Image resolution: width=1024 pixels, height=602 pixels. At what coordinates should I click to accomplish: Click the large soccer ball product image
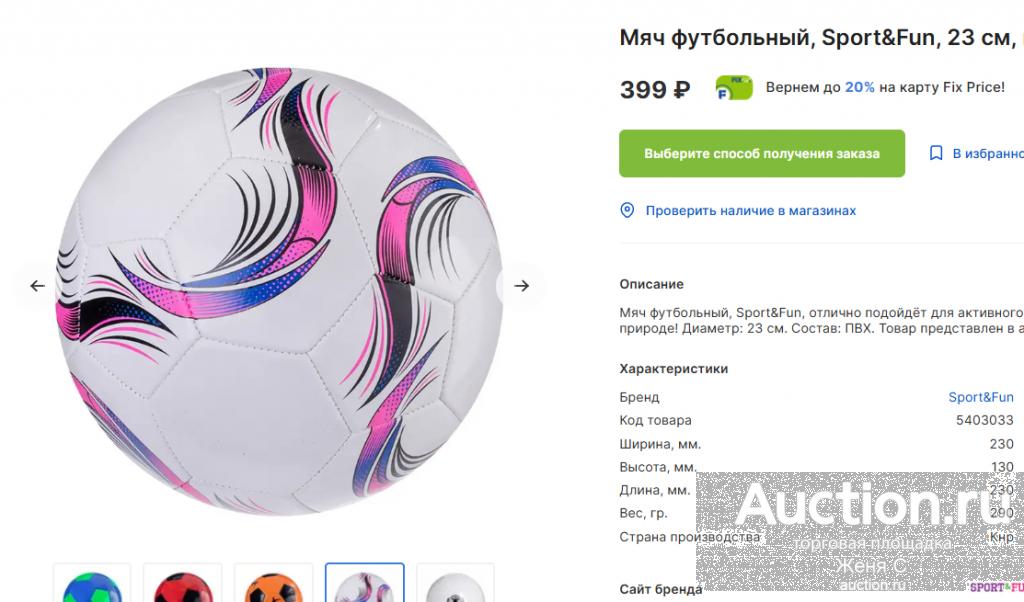279,290
